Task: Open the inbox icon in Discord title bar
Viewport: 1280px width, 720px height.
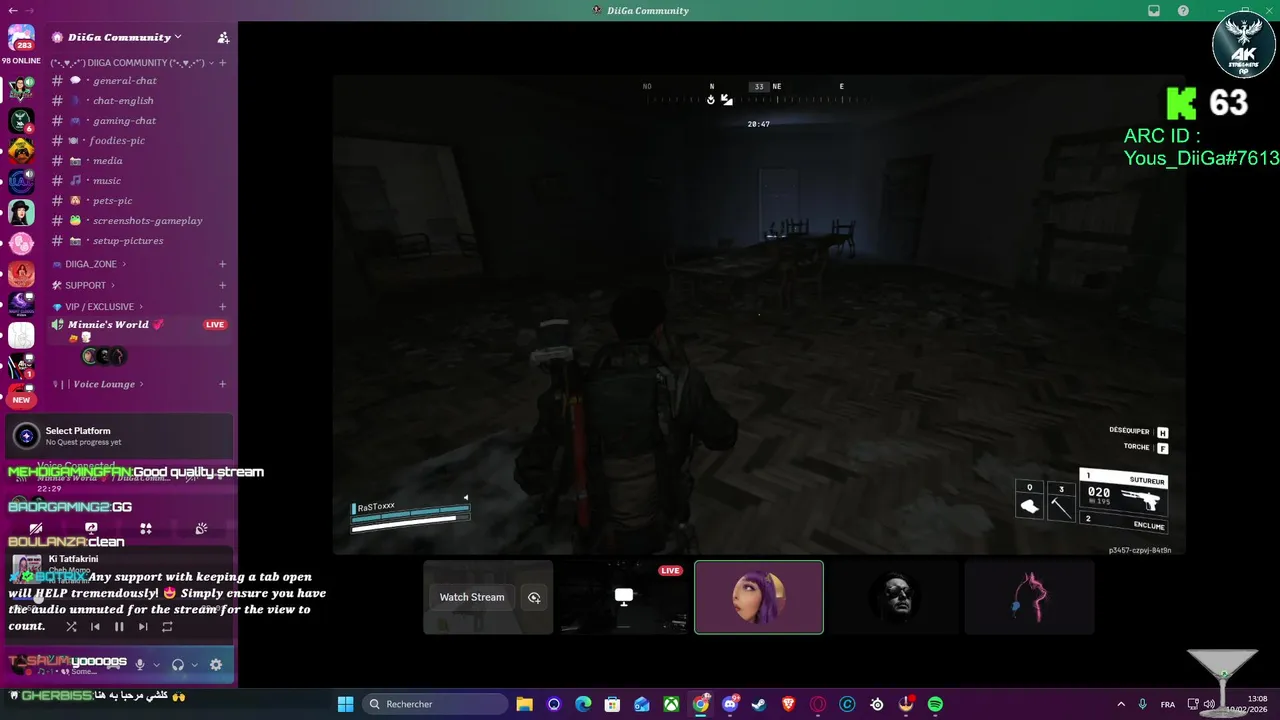Action: tap(1154, 10)
